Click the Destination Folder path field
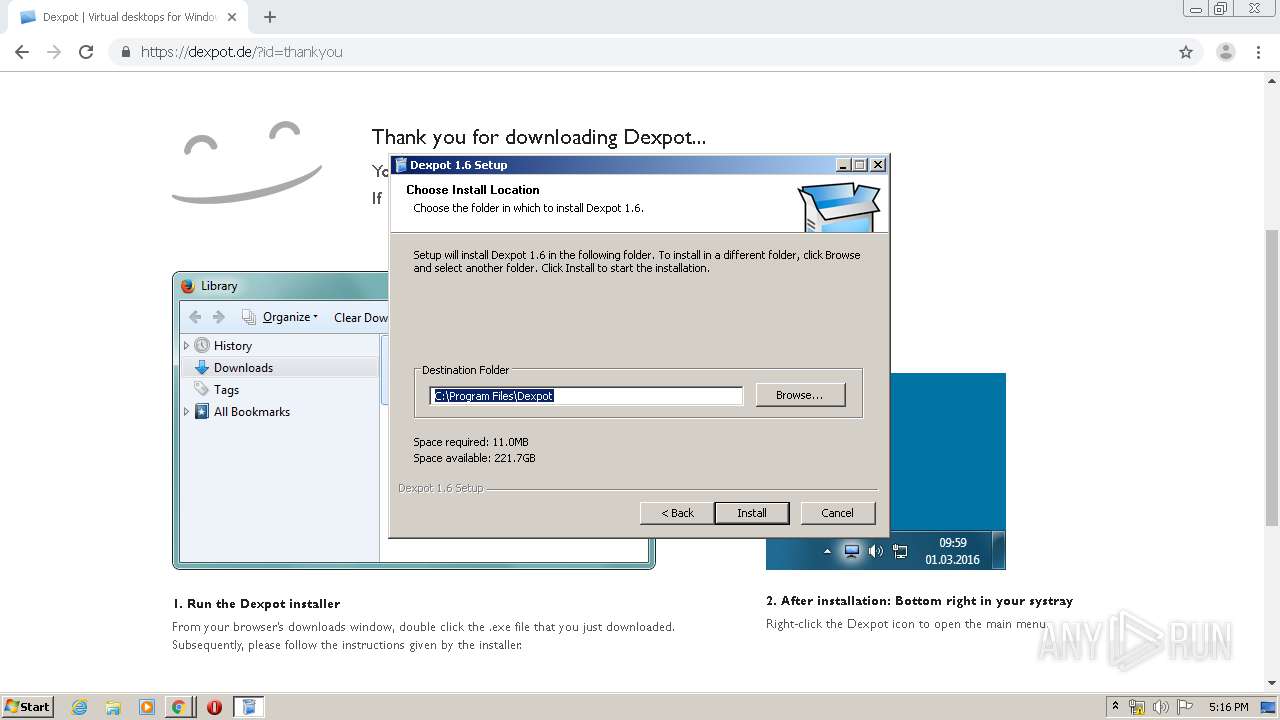Image resolution: width=1280 pixels, height=720 pixels. [x=586, y=396]
